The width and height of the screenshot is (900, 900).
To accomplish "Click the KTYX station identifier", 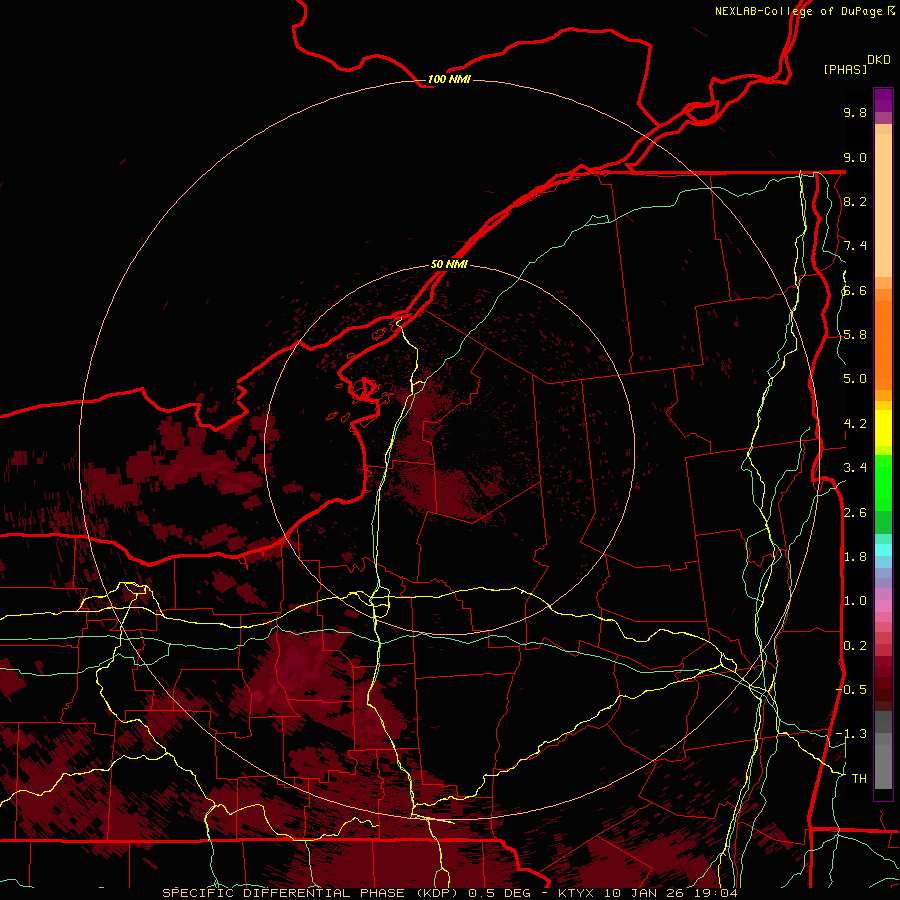I will [577, 893].
